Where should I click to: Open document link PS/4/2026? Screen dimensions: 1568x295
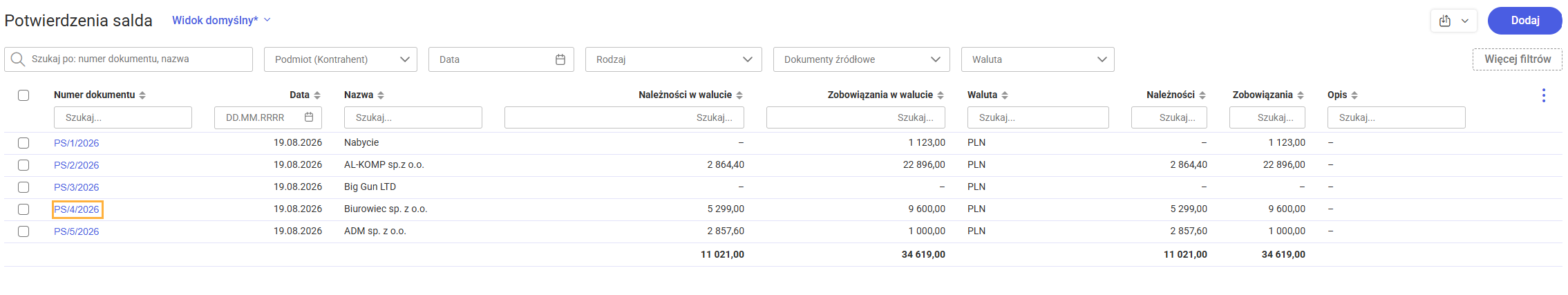point(77,209)
